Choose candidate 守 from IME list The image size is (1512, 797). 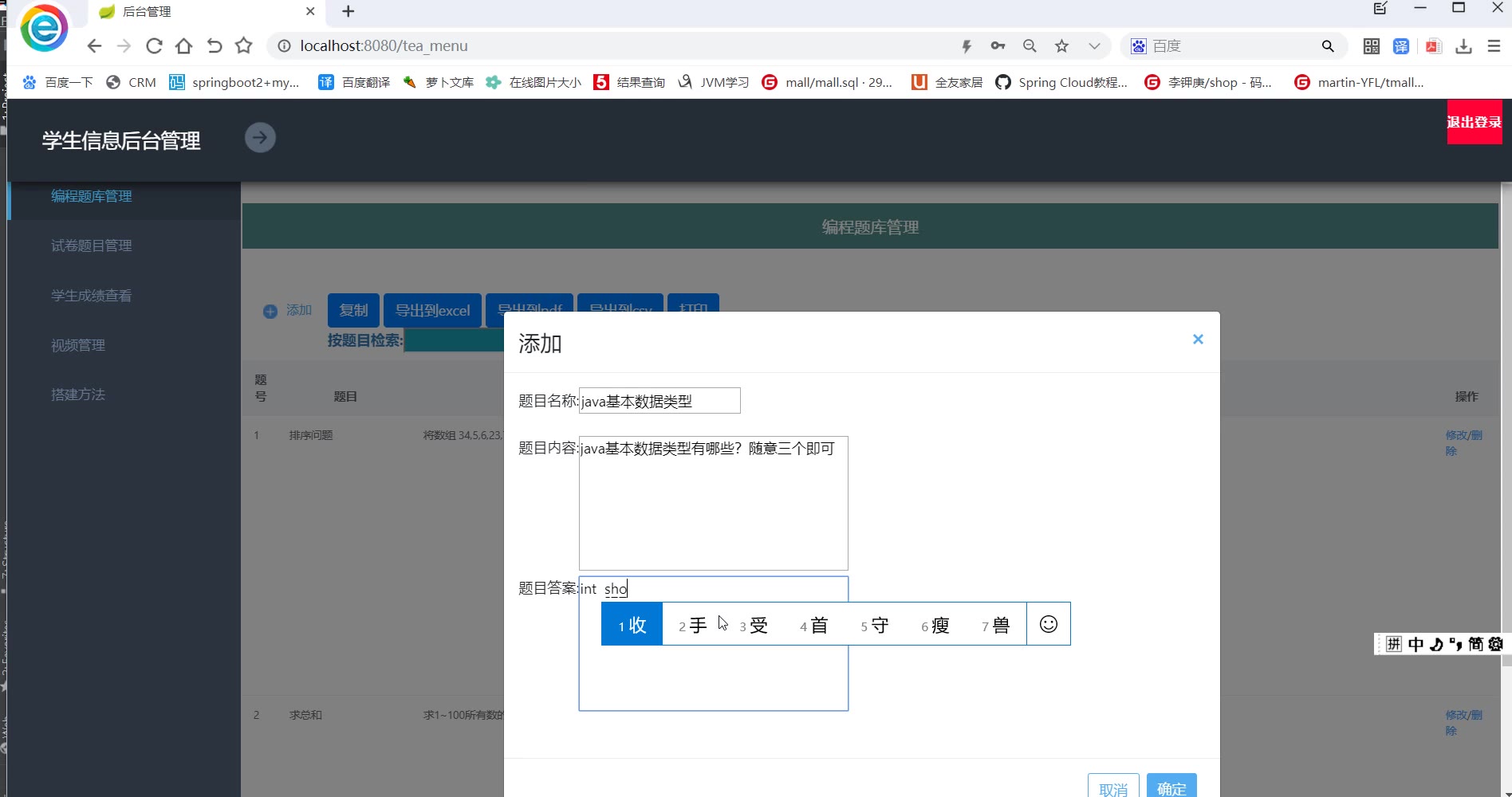874,625
